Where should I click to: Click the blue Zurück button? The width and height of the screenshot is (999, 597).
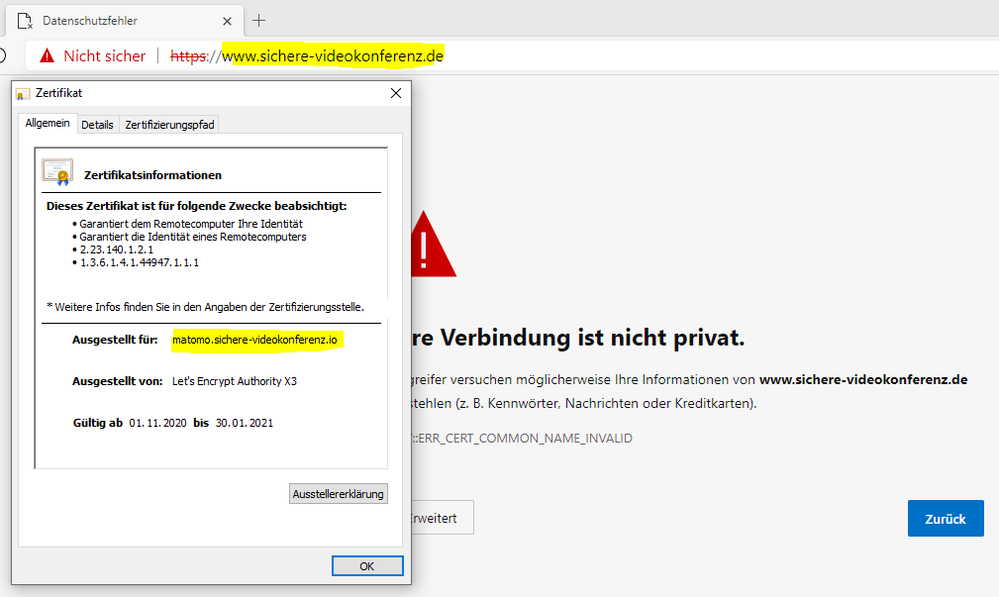pos(945,518)
